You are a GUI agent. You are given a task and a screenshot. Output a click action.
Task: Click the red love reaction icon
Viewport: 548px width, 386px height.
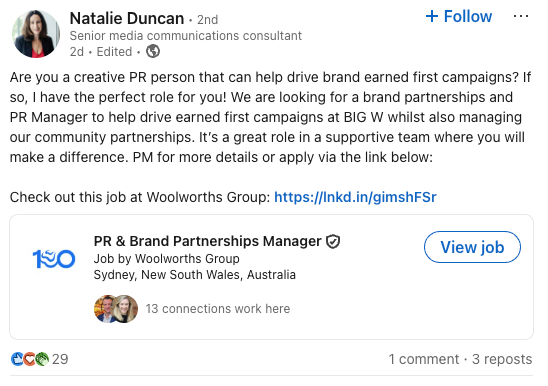click(29, 359)
